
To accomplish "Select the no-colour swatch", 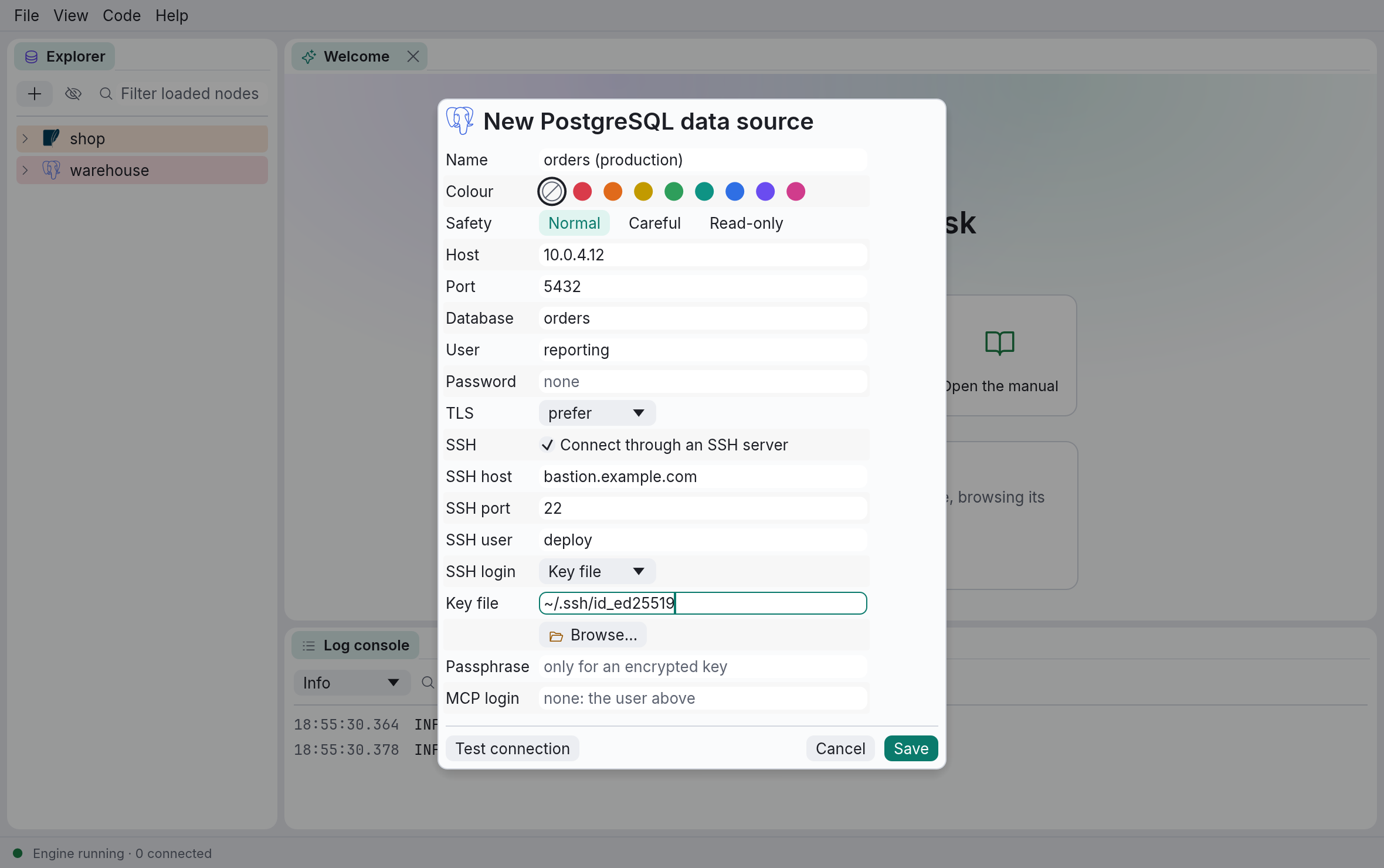I will [551, 191].
